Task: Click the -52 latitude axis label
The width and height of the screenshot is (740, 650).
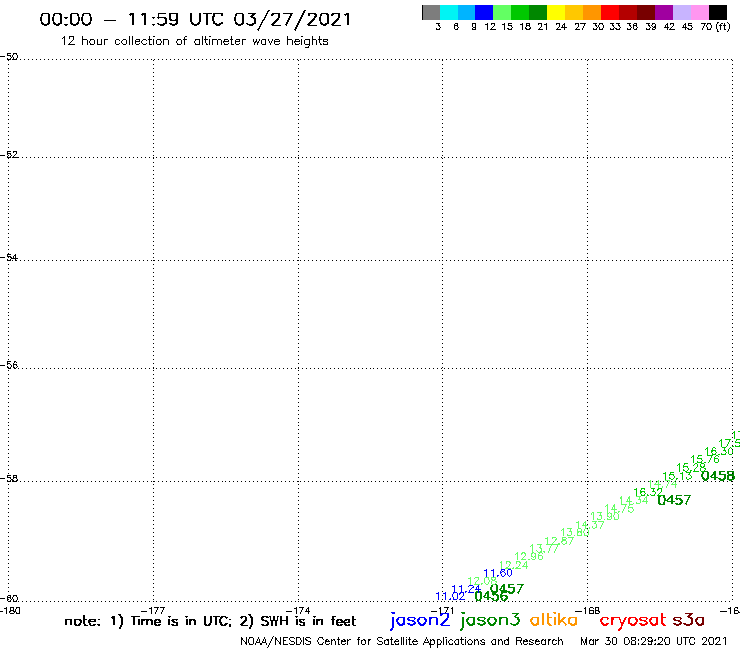Action: coord(10,155)
